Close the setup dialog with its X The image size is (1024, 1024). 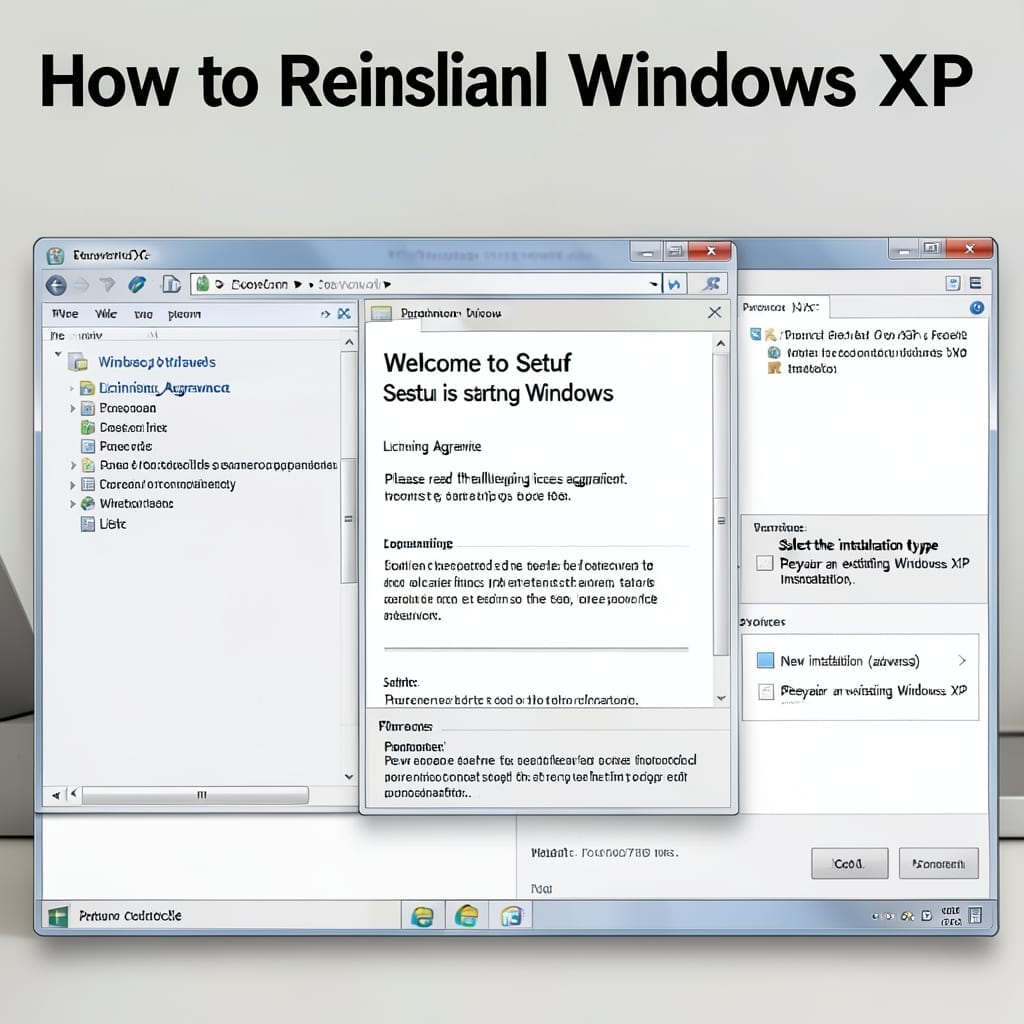click(714, 313)
